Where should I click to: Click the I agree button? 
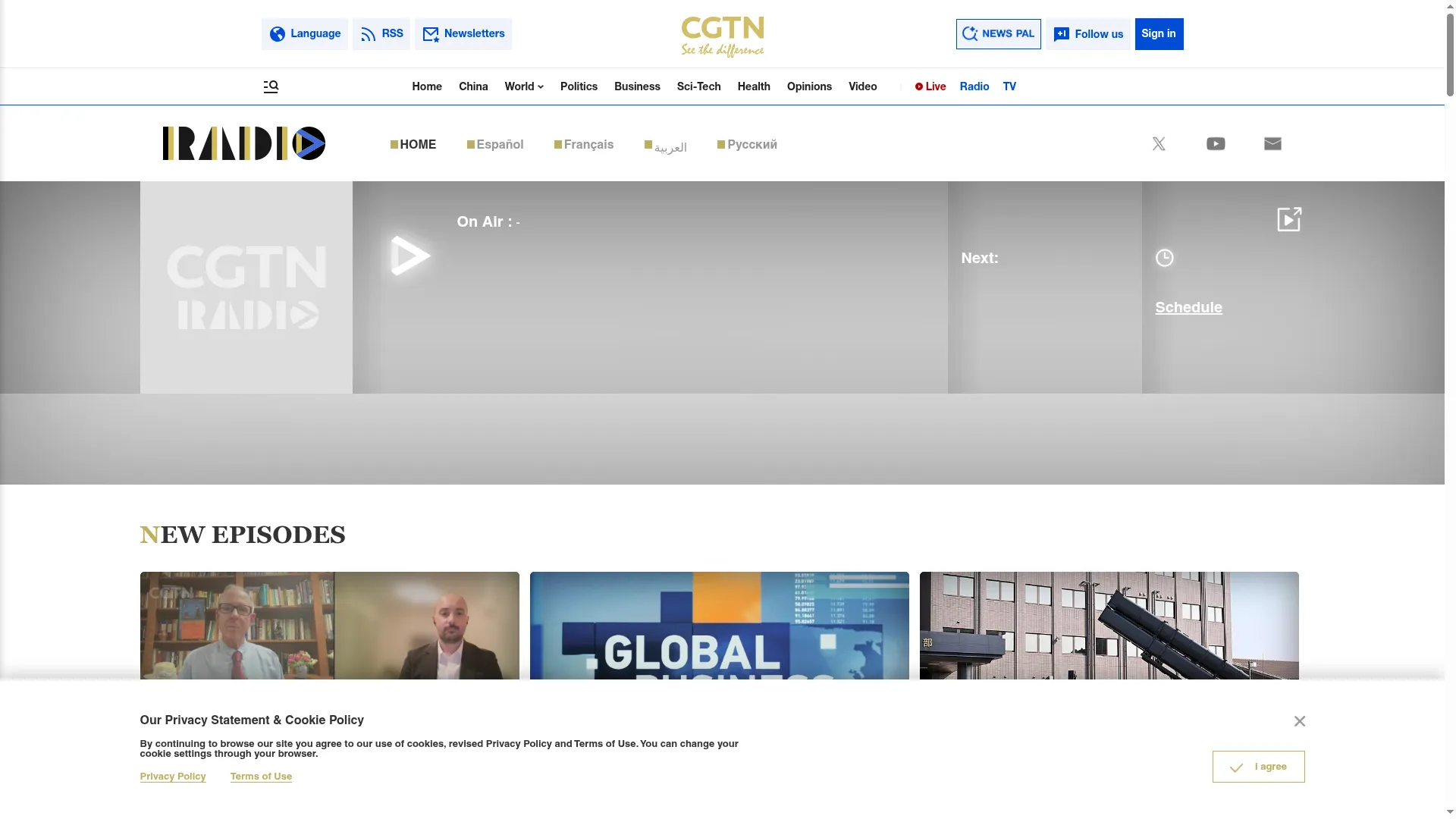[1259, 767]
